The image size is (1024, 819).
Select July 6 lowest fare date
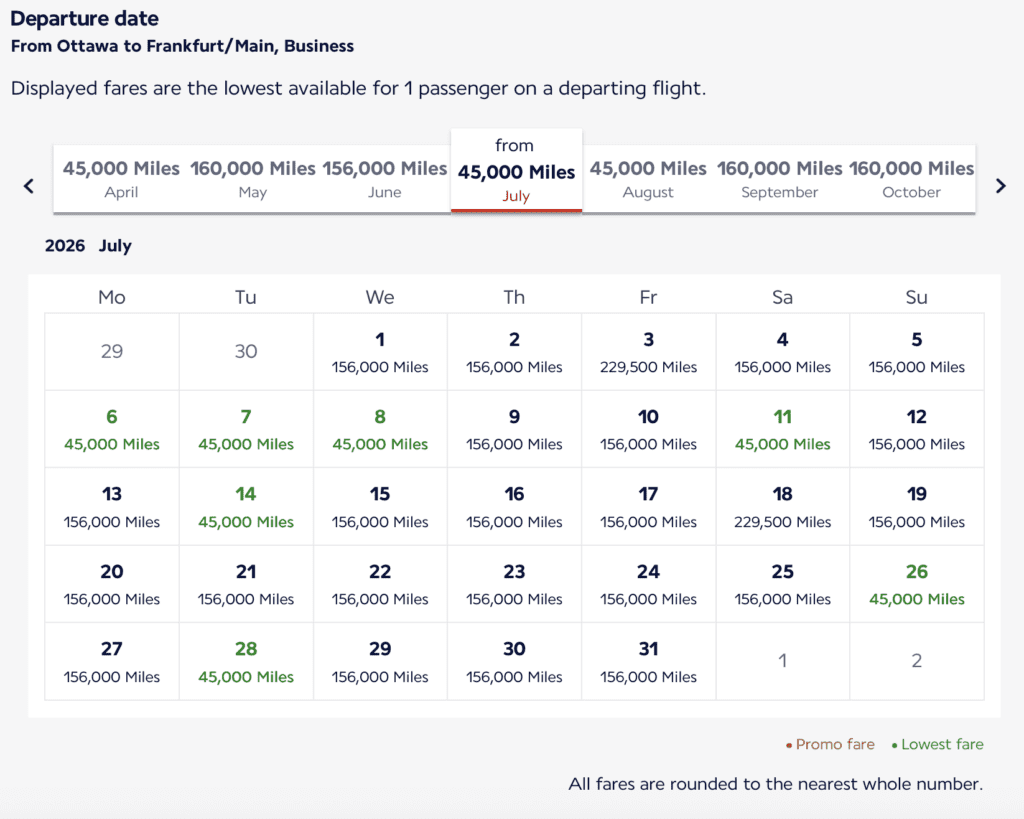112,429
